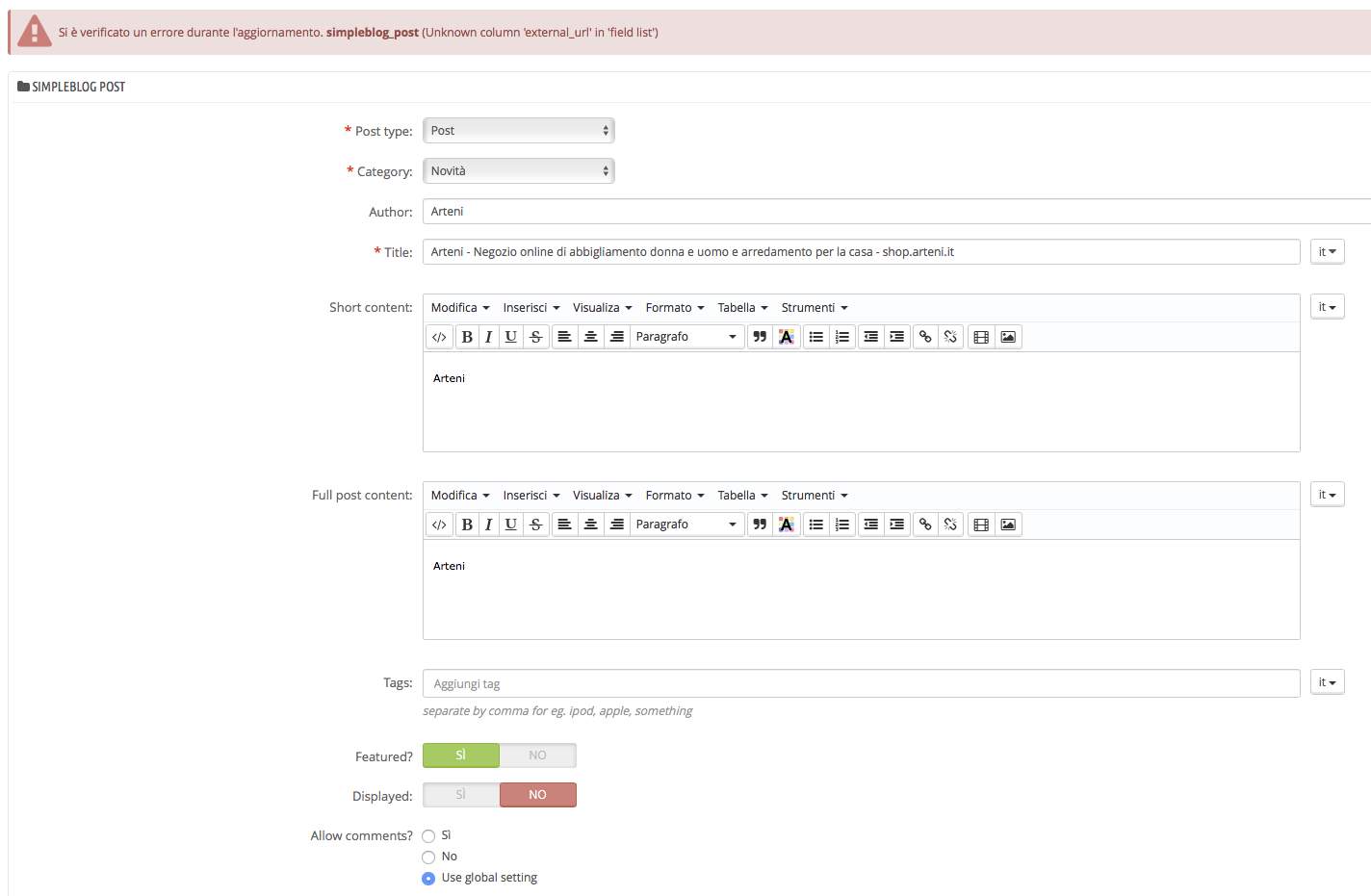
Task: Increase indent in Short content editor
Action: click(897, 337)
